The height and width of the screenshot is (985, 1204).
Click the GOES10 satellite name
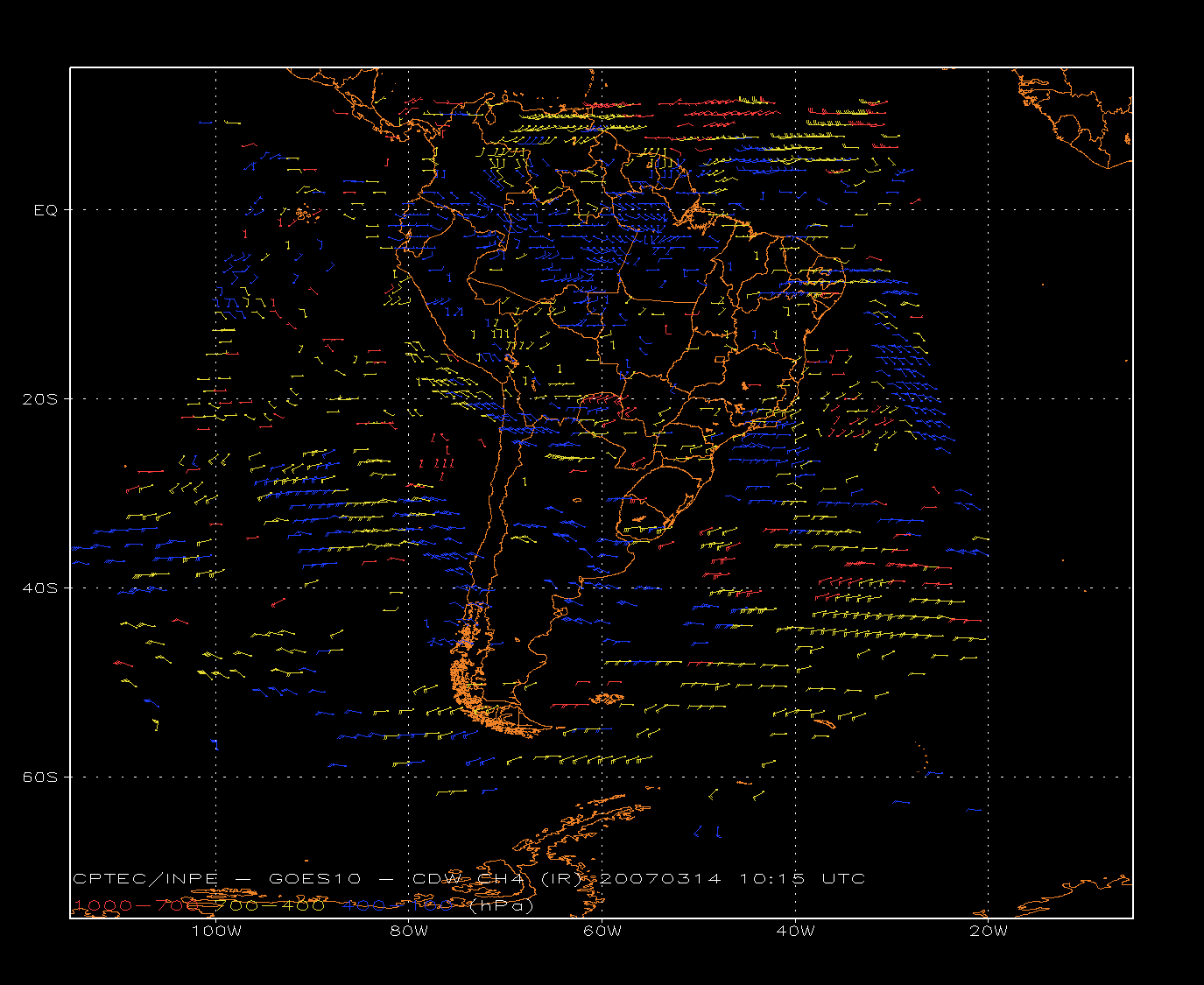[x=313, y=879]
